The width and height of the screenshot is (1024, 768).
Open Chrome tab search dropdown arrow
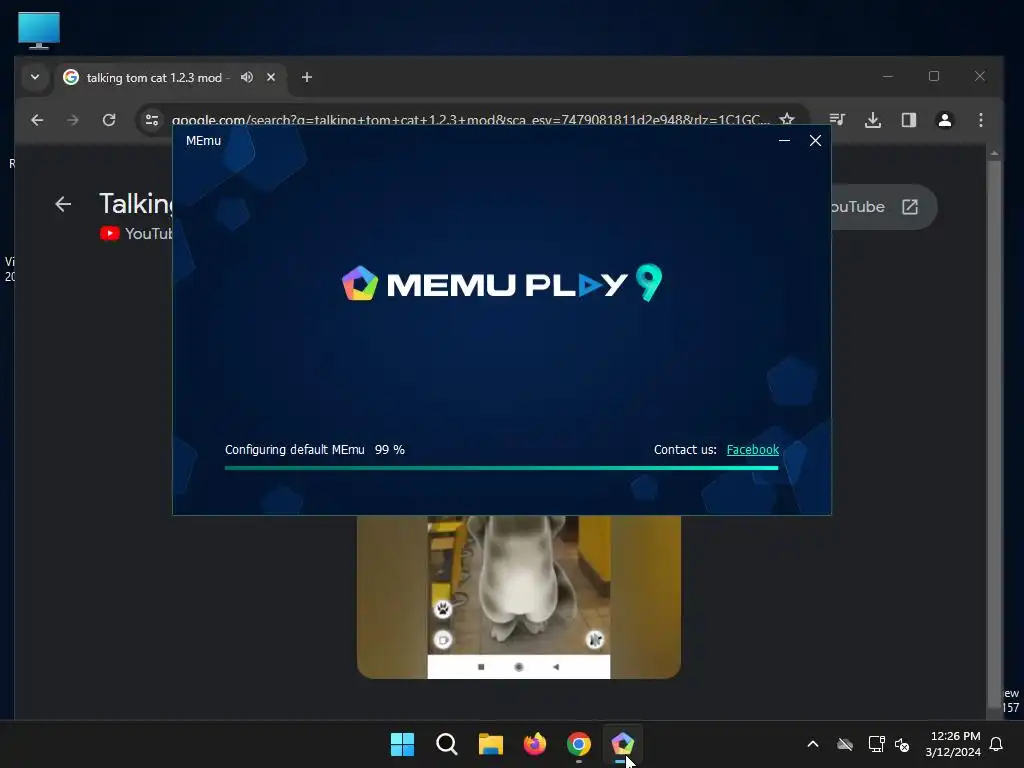pyautogui.click(x=35, y=77)
